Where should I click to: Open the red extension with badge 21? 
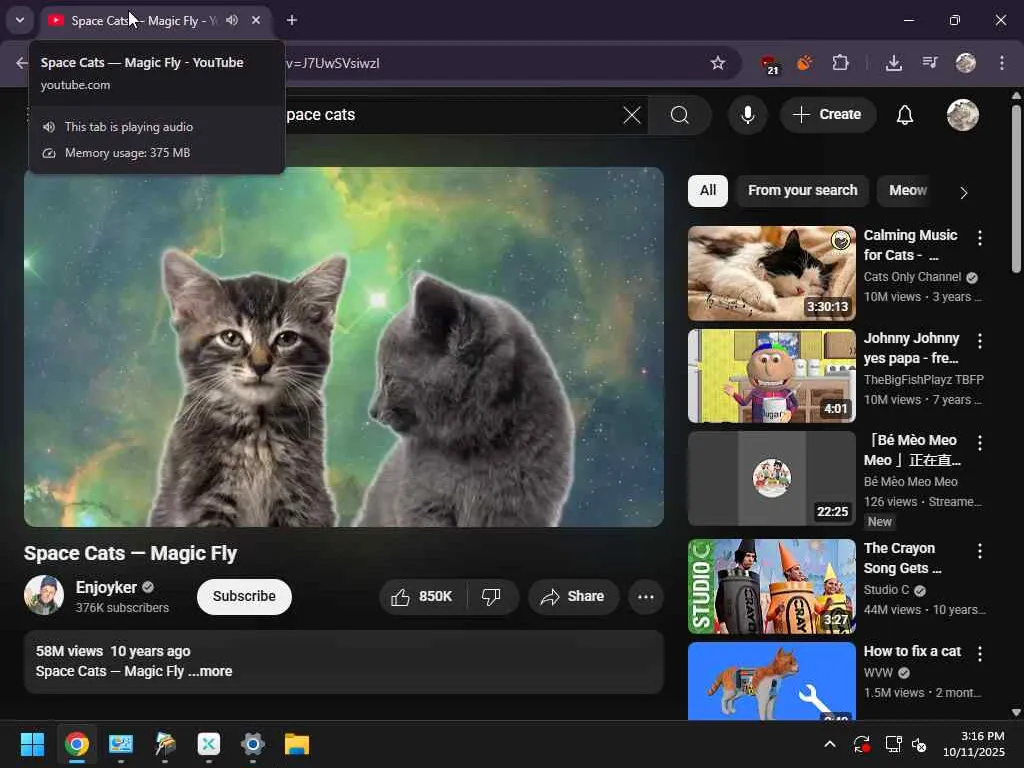(x=770, y=63)
